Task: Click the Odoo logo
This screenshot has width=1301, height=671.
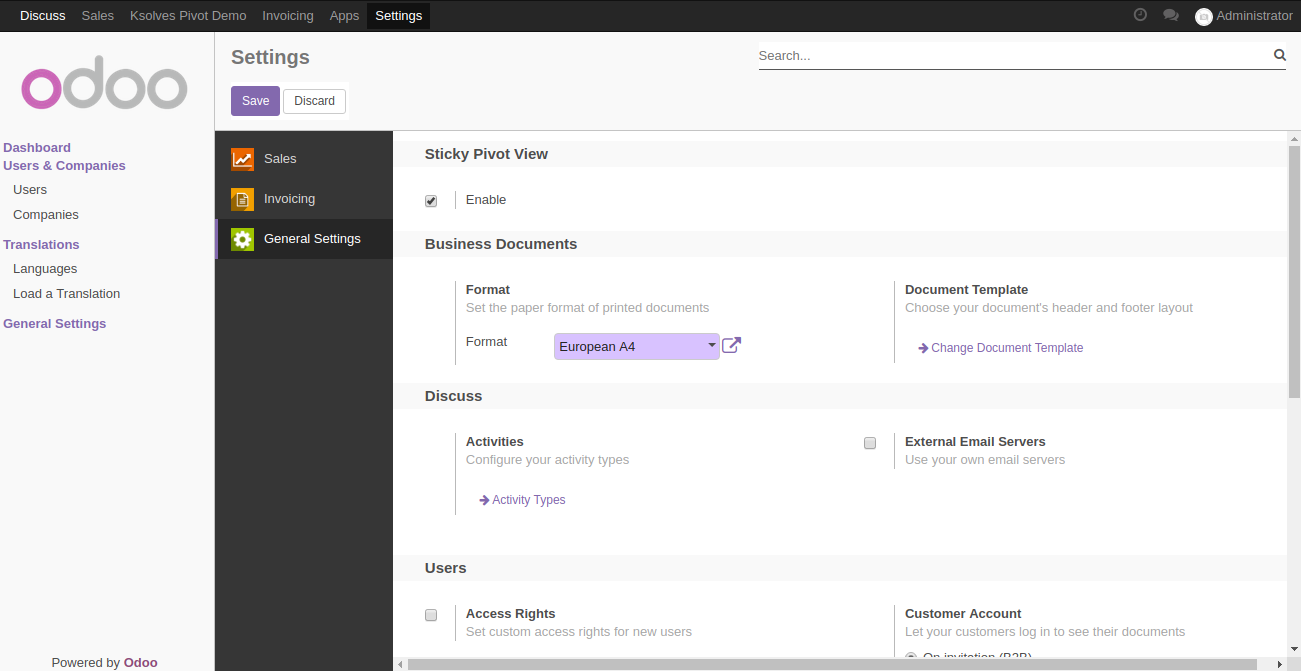Action: pos(105,88)
